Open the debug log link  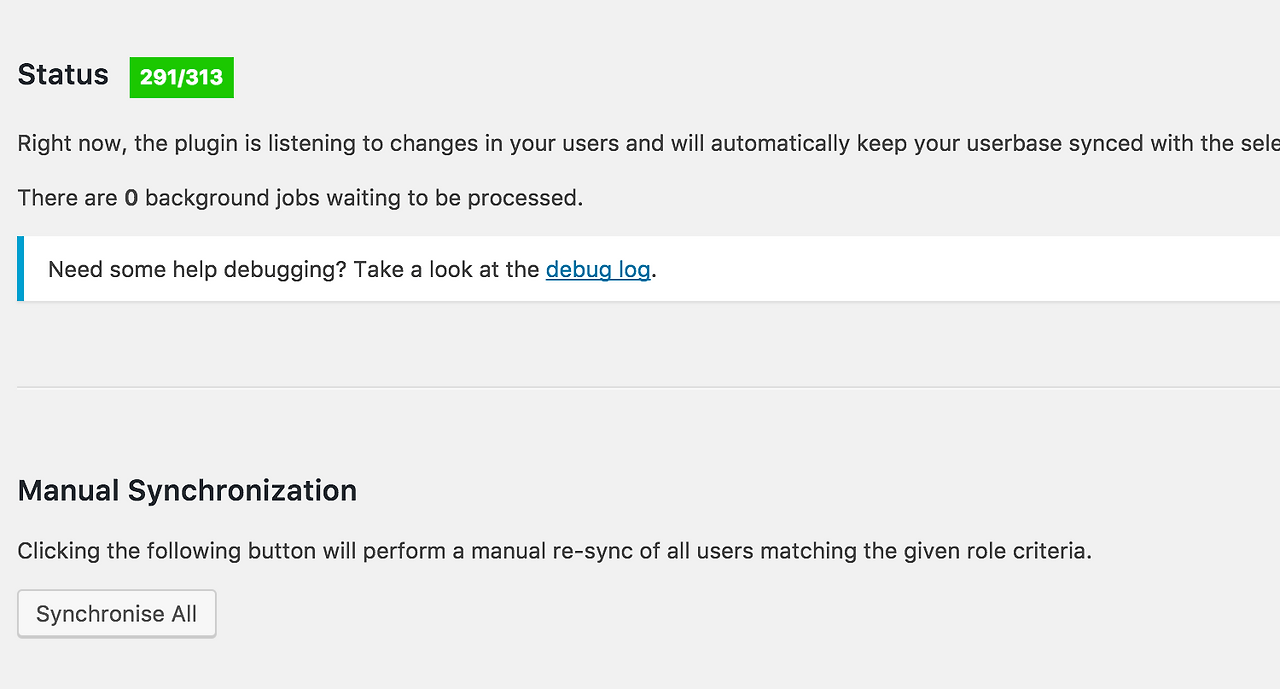(598, 269)
